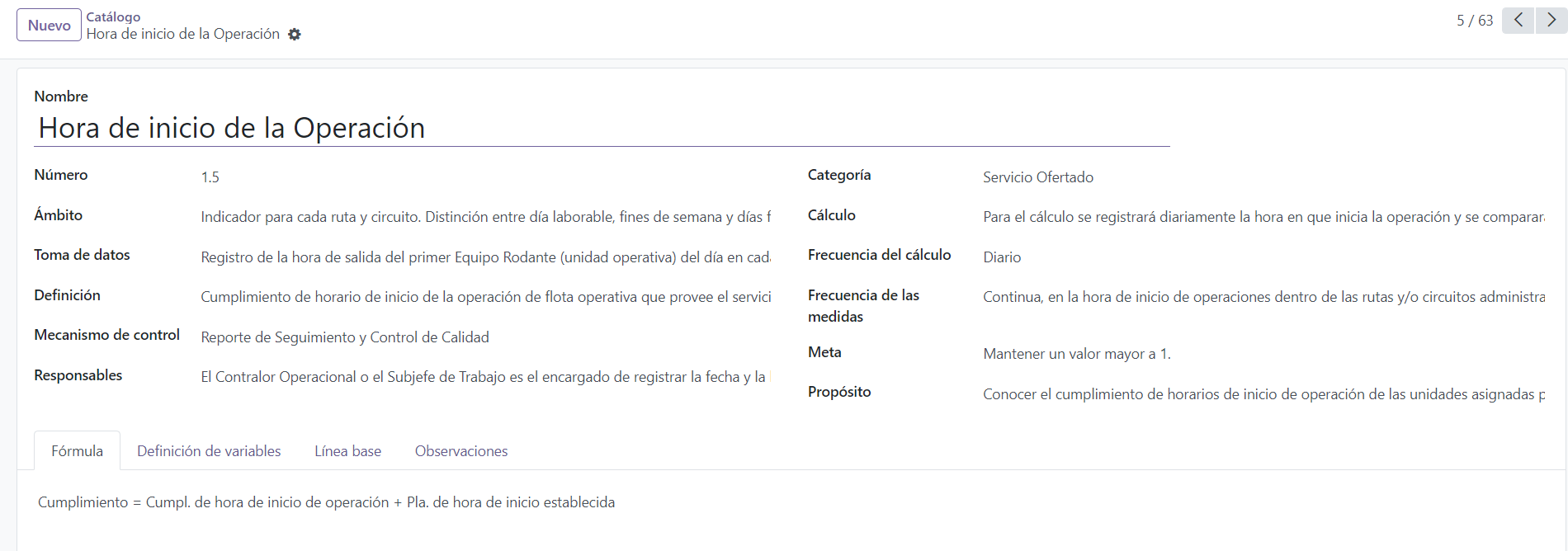This screenshot has height=551, width=1568.
Task: Click the Responsables field text
Action: (486, 377)
